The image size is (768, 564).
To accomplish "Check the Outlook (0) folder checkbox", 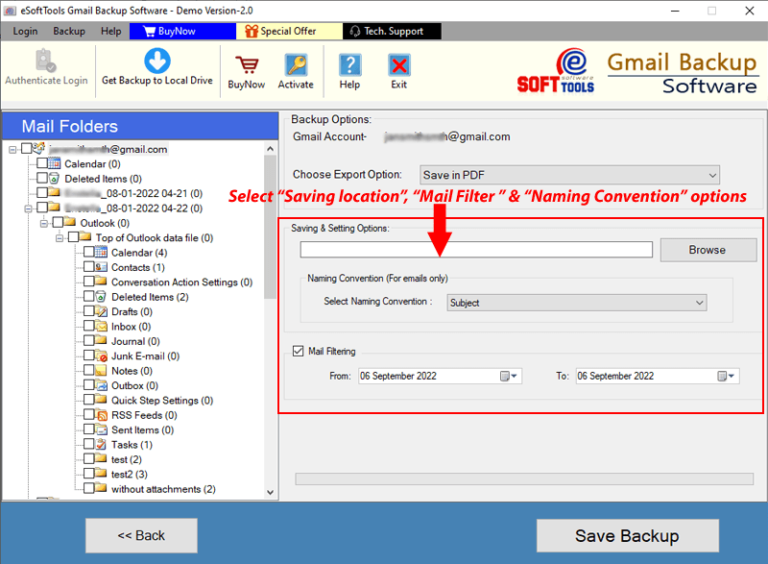I will (58, 222).
